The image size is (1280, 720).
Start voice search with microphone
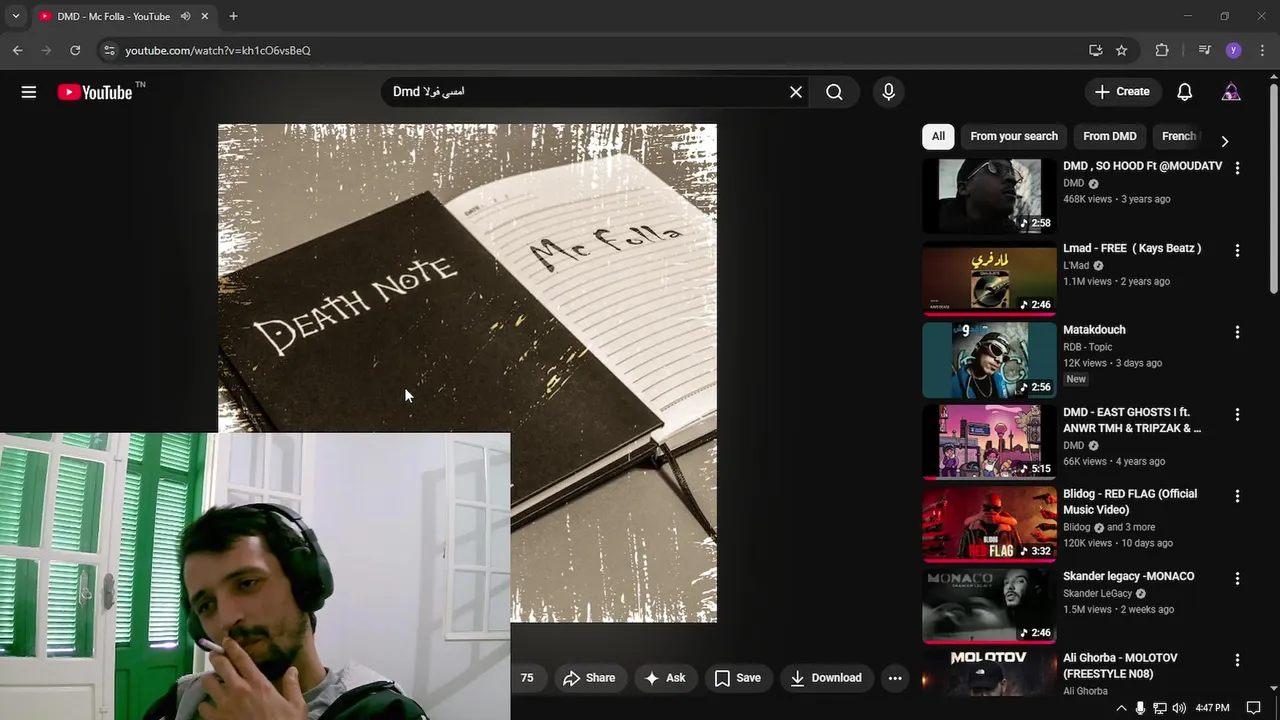[x=888, y=92]
